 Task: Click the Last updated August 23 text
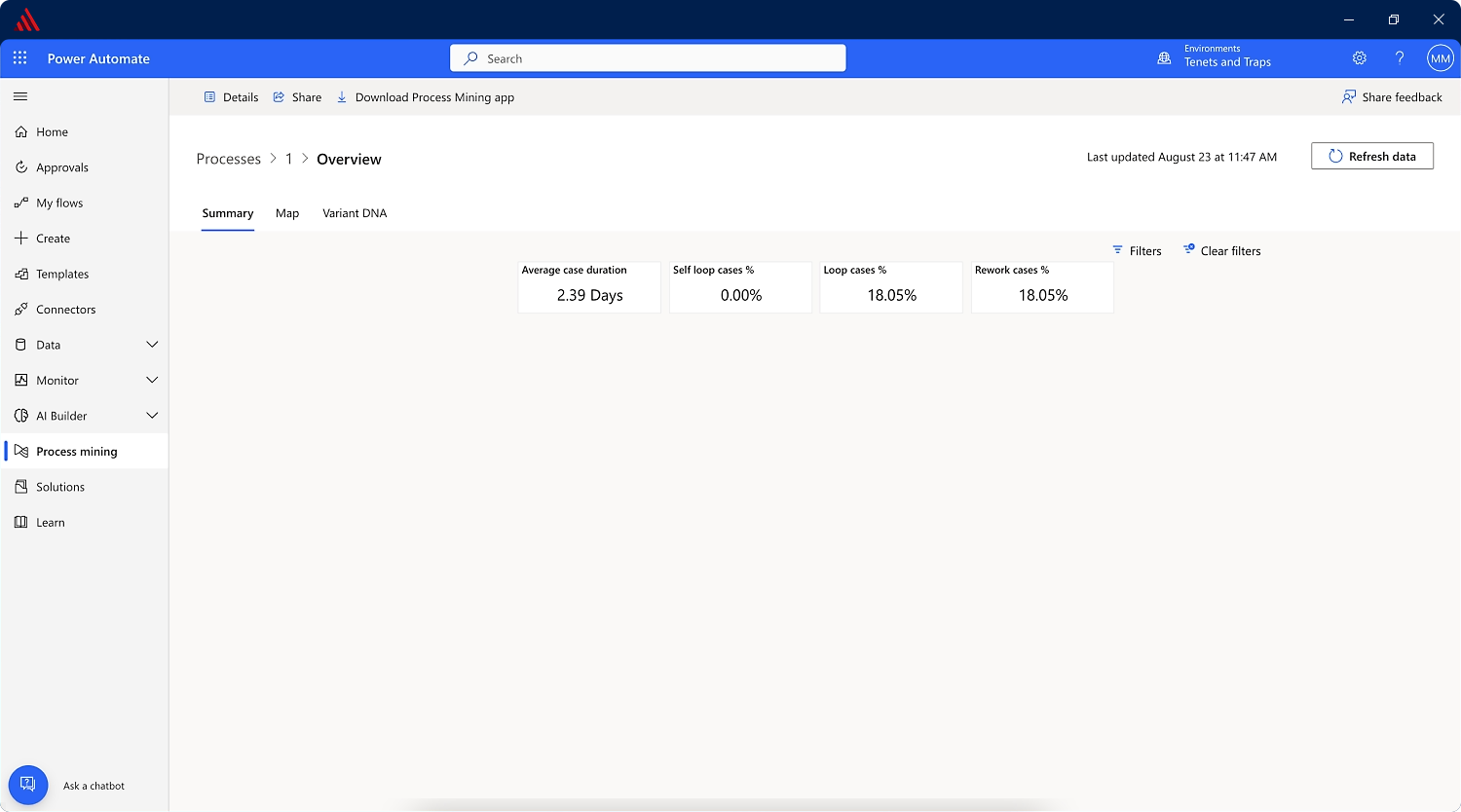tap(1181, 157)
